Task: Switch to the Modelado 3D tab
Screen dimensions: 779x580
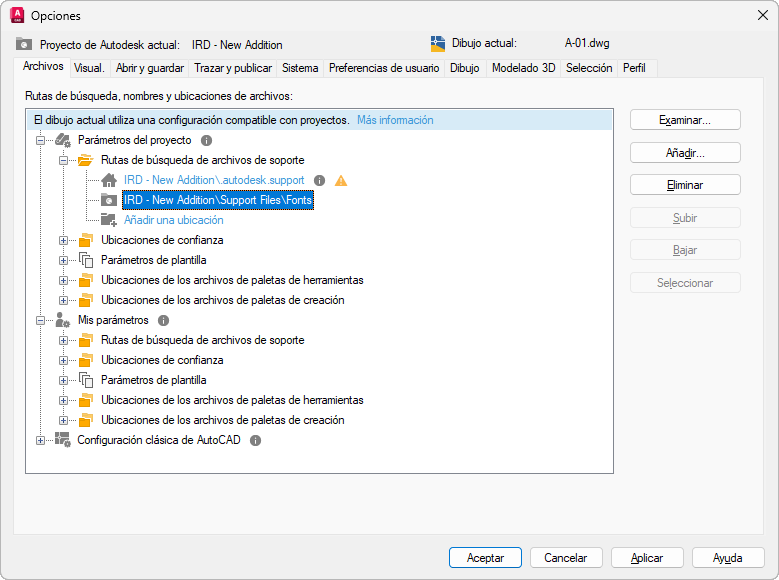Action: (x=524, y=68)
